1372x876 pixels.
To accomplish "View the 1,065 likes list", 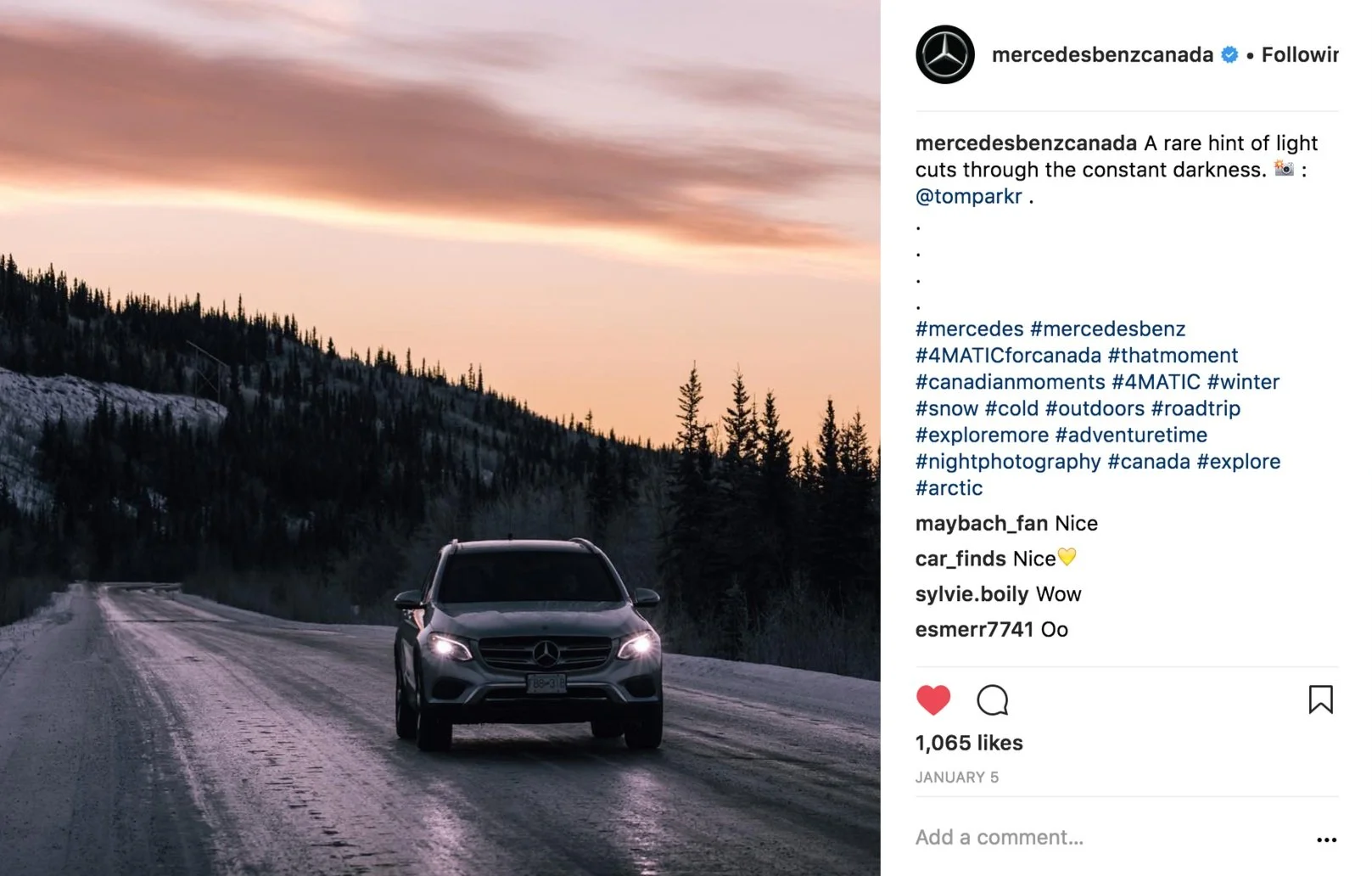I will [969, 743].
